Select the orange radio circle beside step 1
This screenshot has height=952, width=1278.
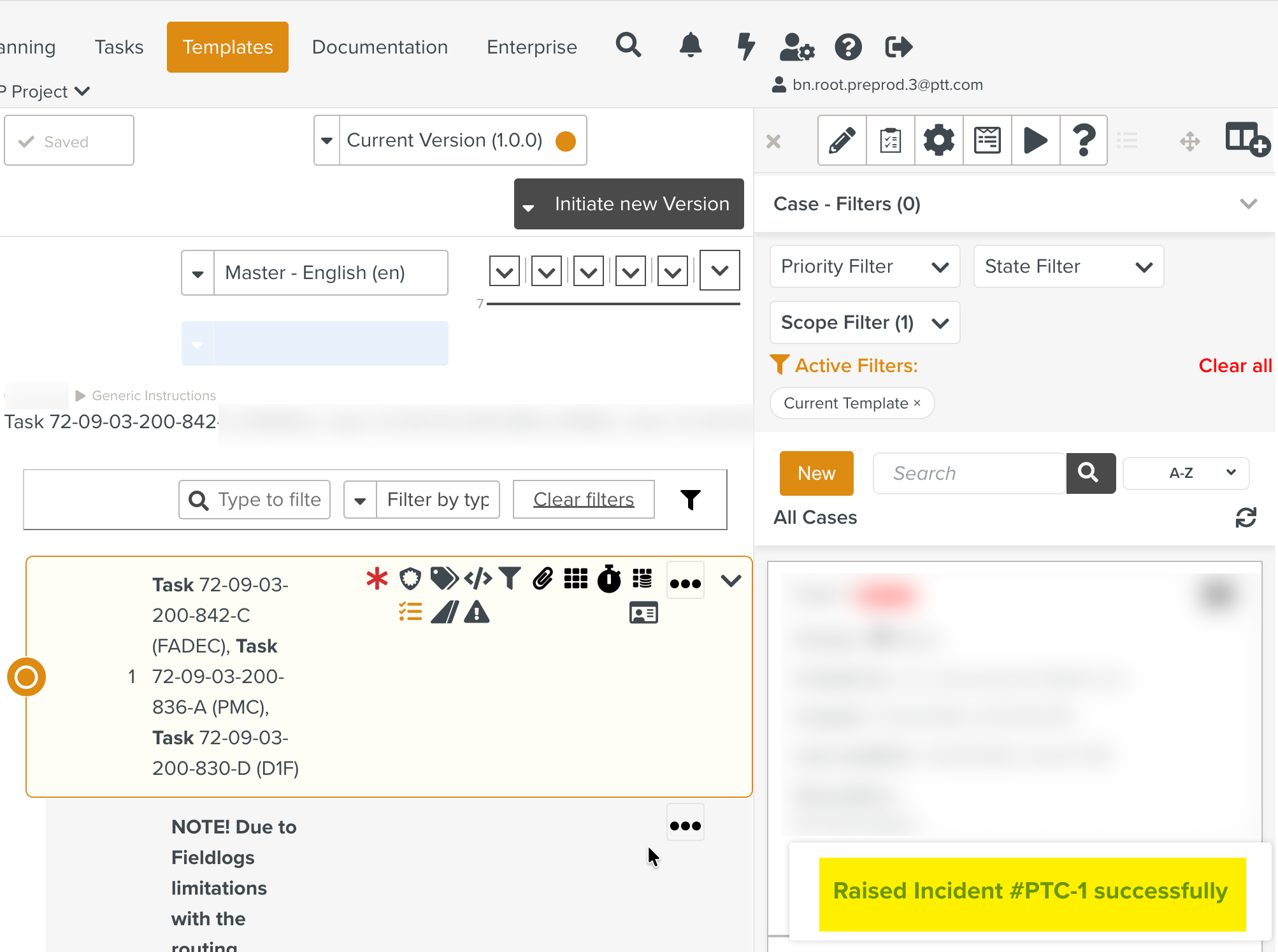26,677
